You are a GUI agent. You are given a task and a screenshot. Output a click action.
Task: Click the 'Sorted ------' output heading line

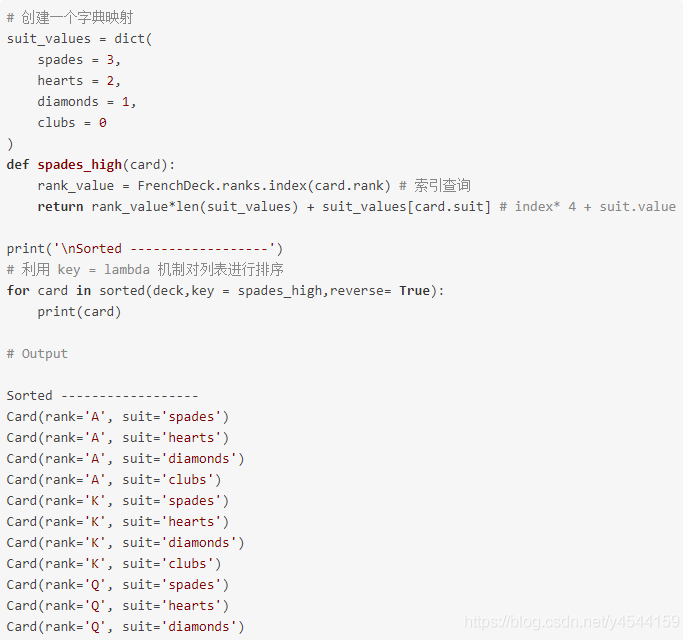pos(102,396)
